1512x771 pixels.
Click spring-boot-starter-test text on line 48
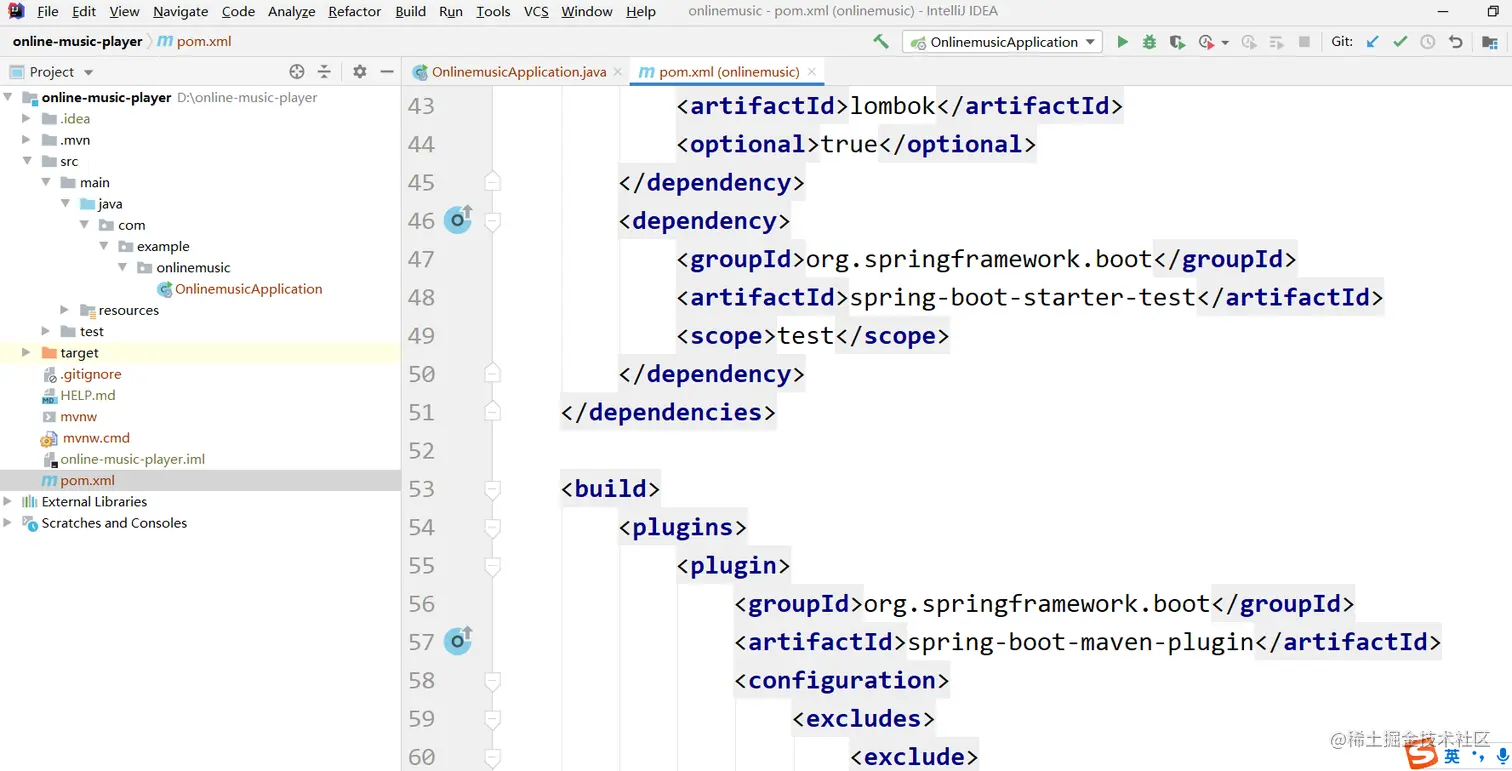click(x=1023, y=297)
